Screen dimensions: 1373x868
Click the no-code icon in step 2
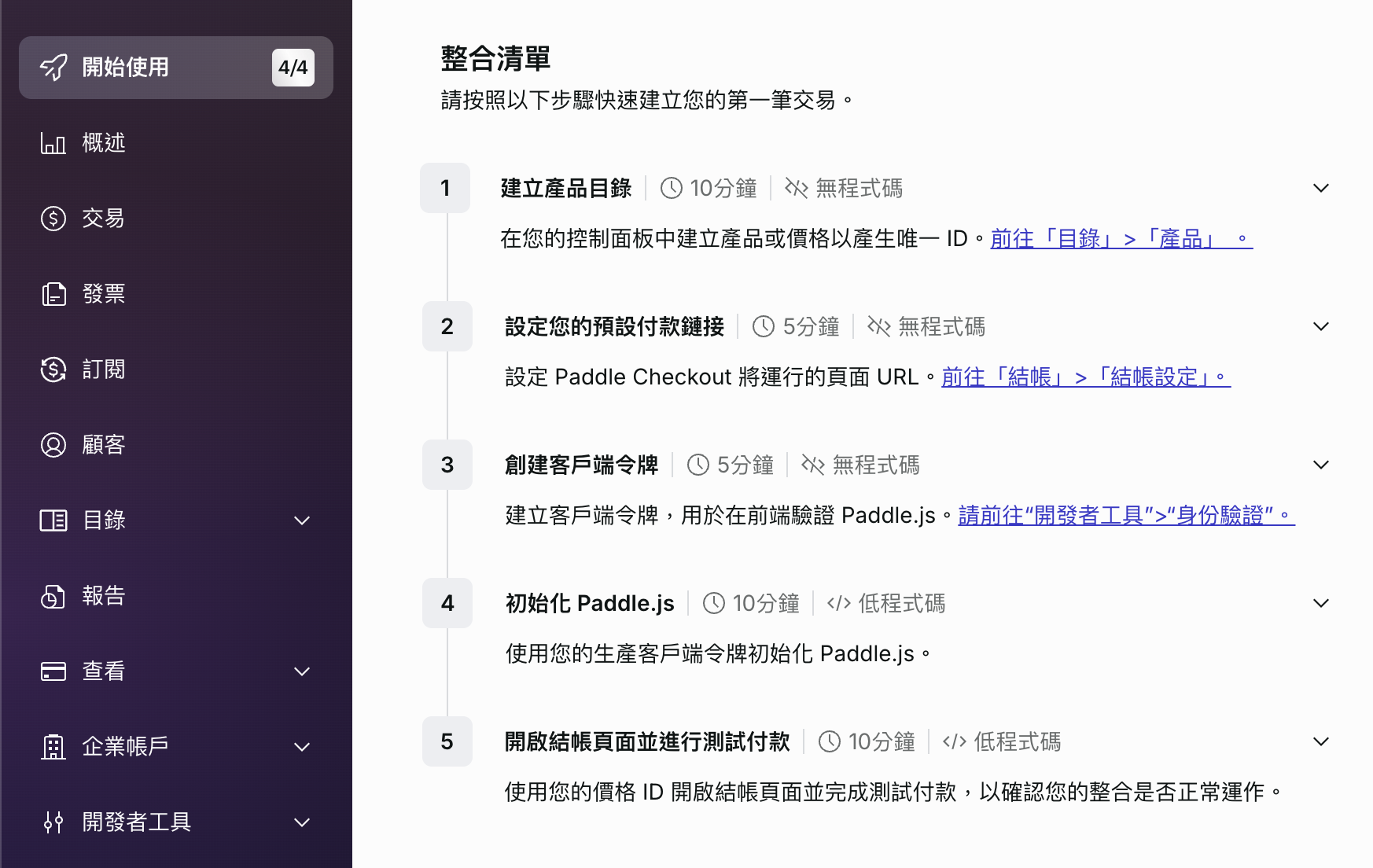coord(879,326)
